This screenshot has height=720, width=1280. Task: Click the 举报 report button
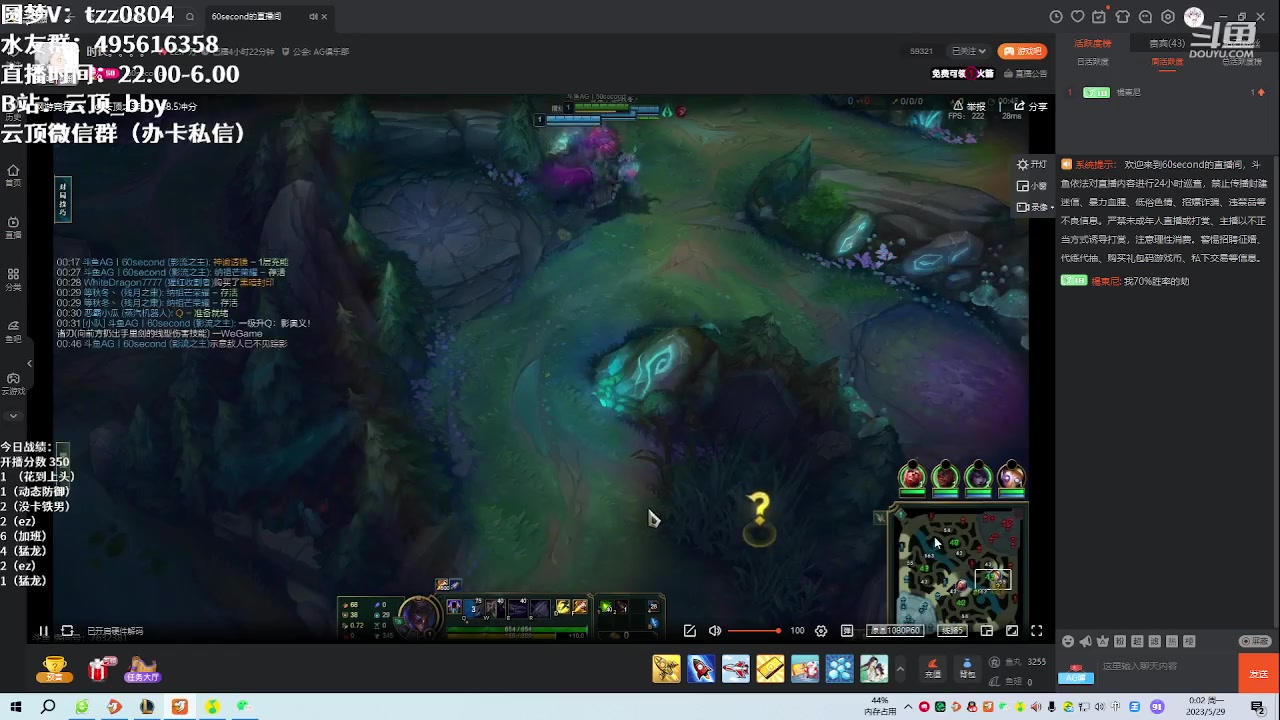coord(969,106)
